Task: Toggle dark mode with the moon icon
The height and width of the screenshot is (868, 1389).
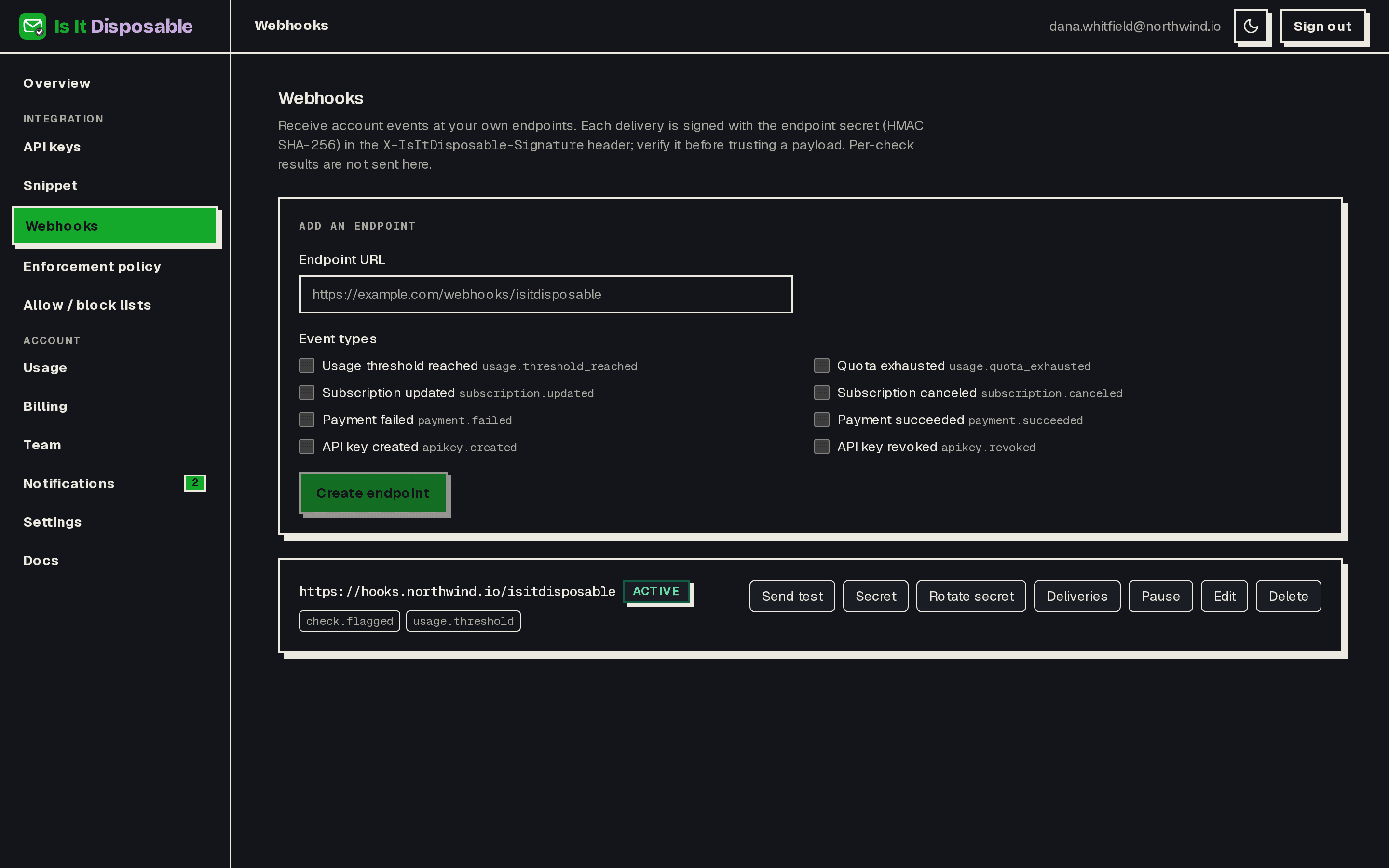Action: (1251, 26)
